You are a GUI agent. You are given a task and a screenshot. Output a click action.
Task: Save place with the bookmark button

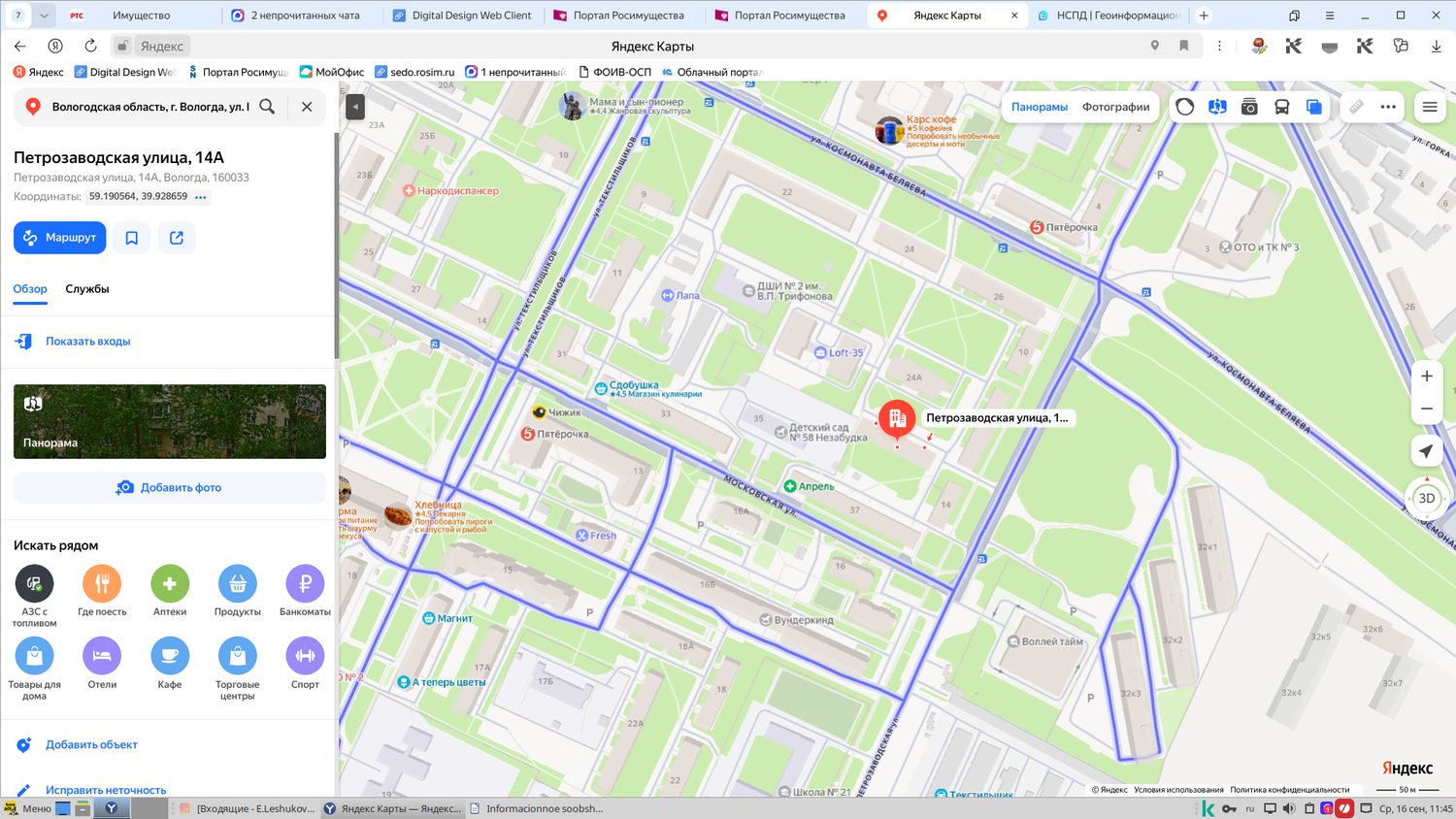(132, 238)
